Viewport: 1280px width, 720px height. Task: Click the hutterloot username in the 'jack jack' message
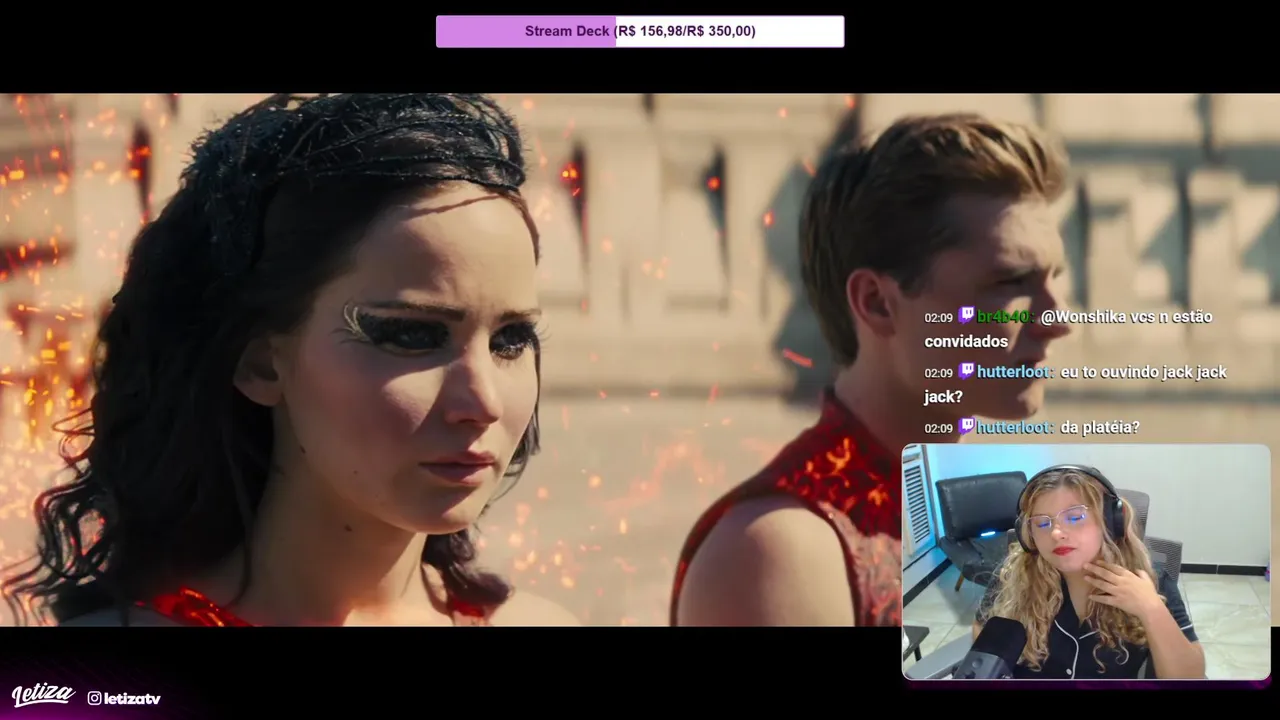(1015, 372)
